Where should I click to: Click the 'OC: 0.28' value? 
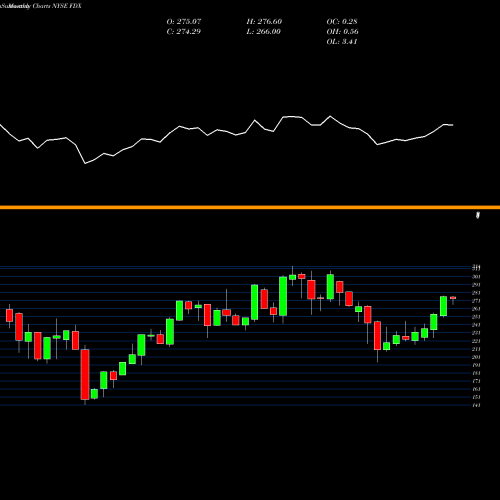(x=342, y=22)
